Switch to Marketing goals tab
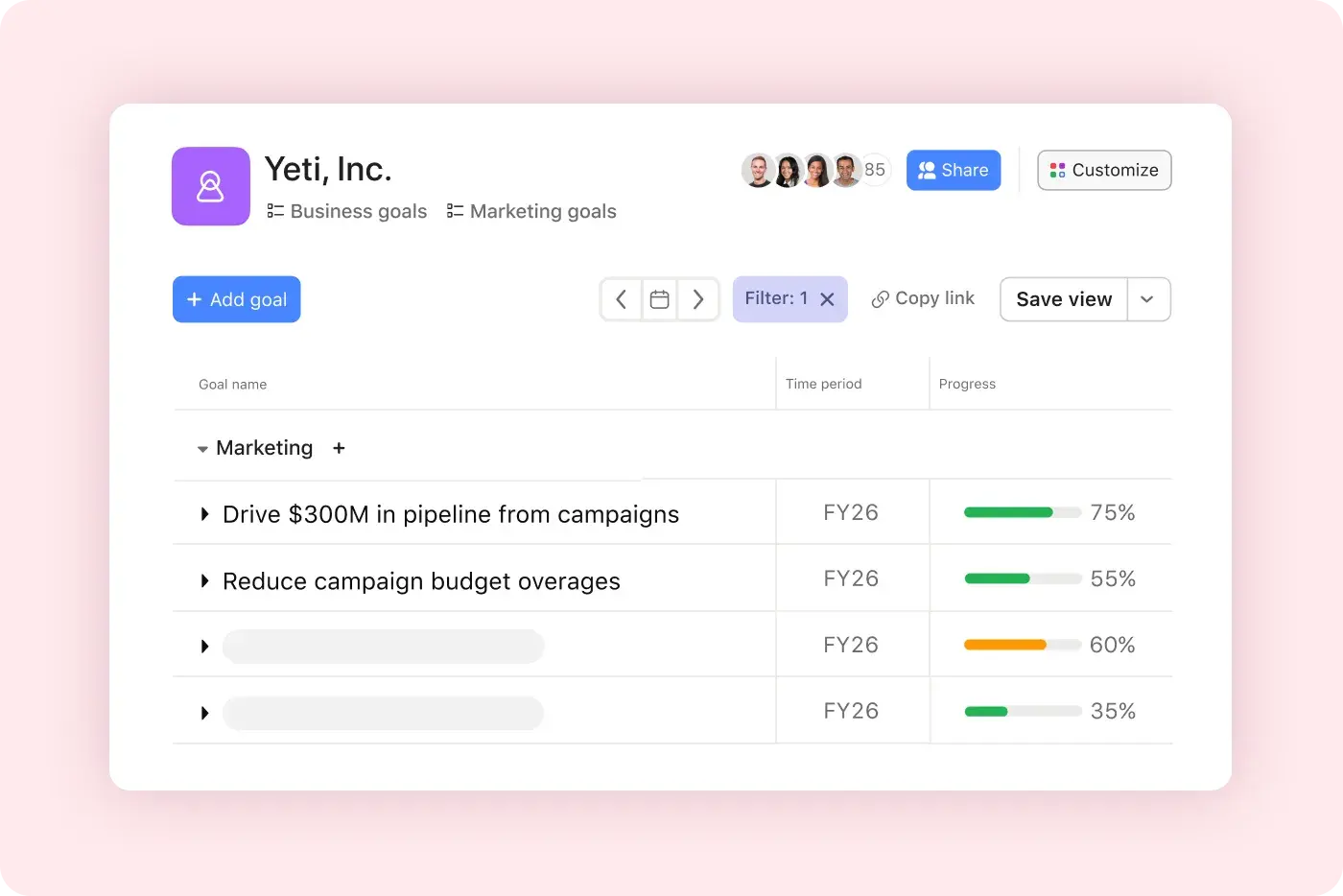Viewport: 1343px width, 896px height. (542, 211)
